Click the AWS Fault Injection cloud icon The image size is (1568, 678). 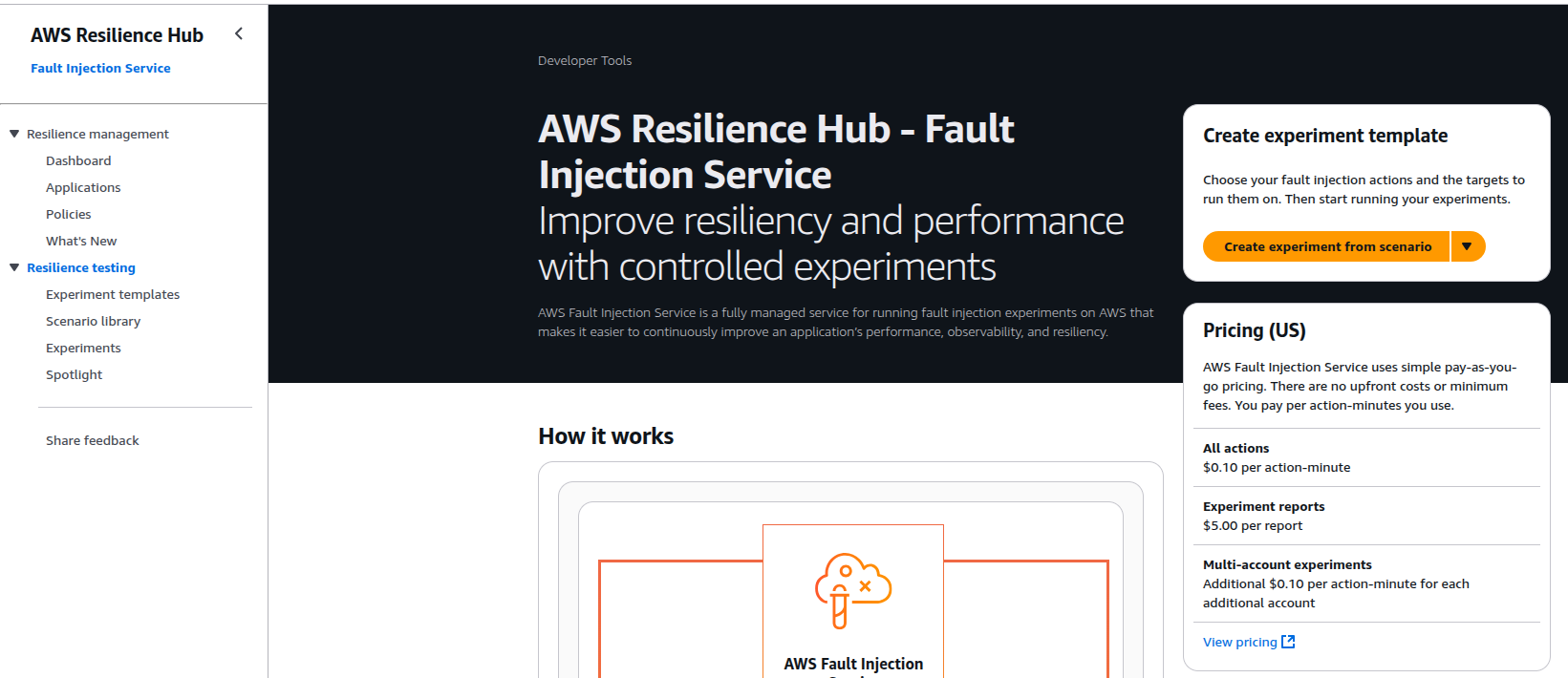(853, 591)
